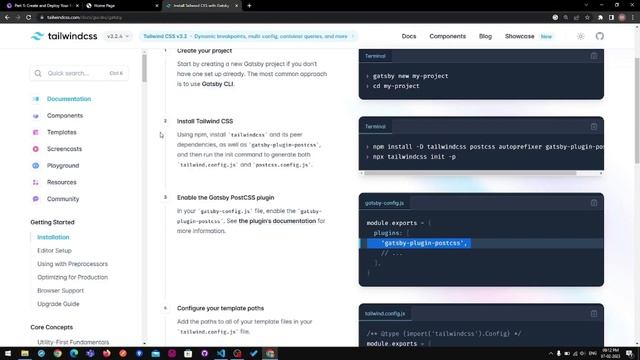
Task: Open the Showcase nav item
Action: (519, 36)
